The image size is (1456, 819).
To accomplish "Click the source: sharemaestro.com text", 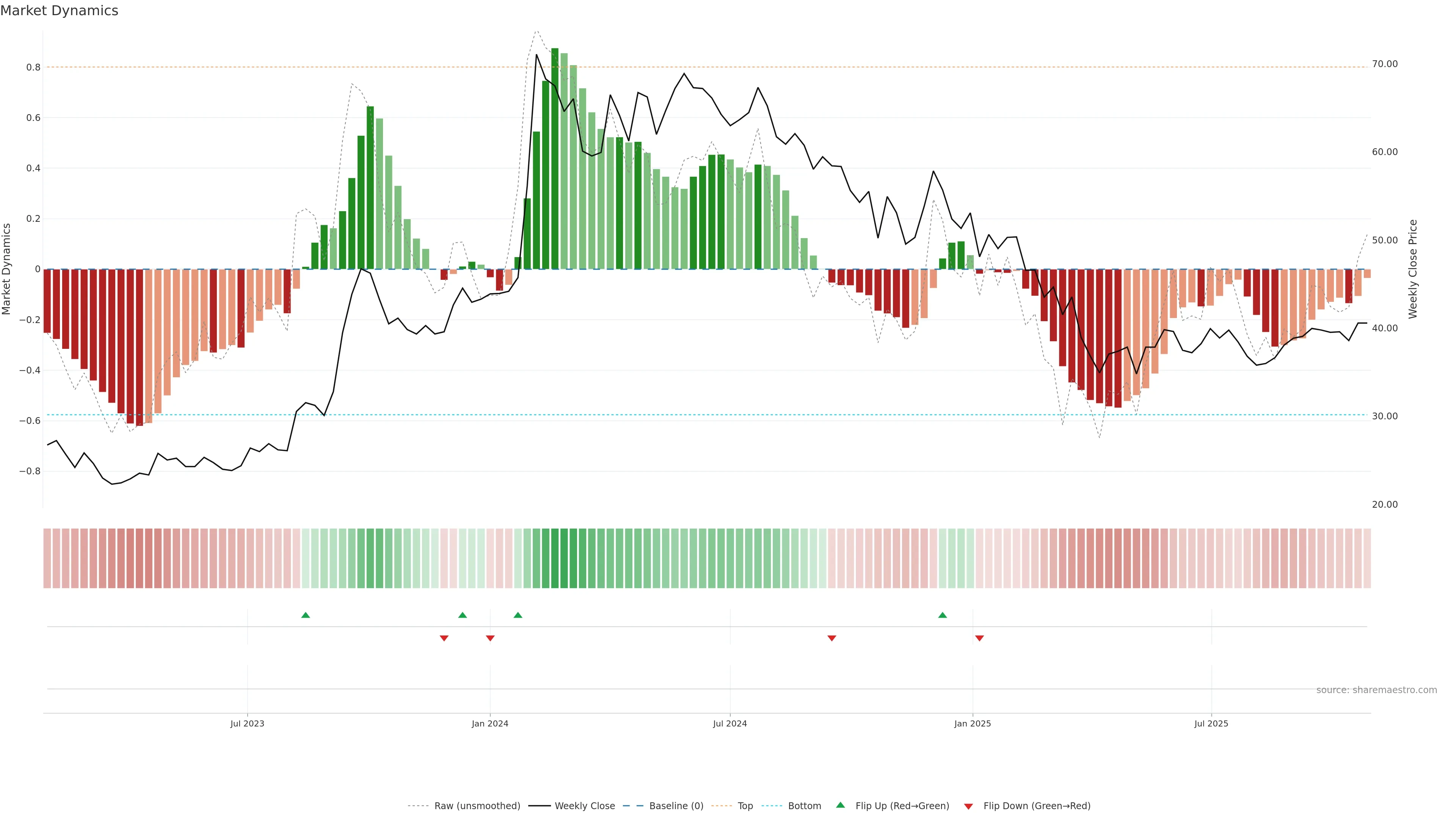I will point(1376,690).
